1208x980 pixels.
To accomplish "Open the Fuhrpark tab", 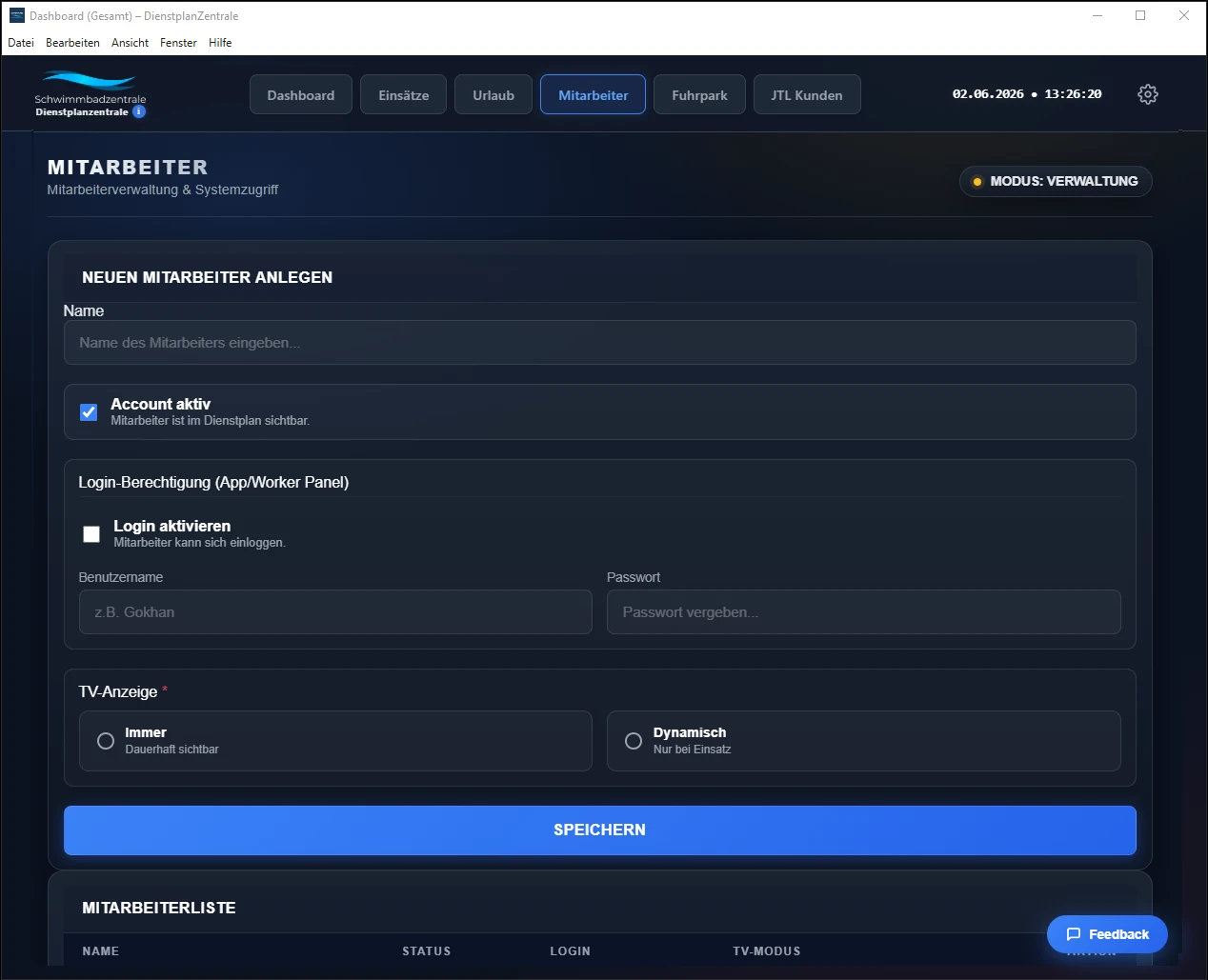I will pyautogui.click(x=699, y=94).
